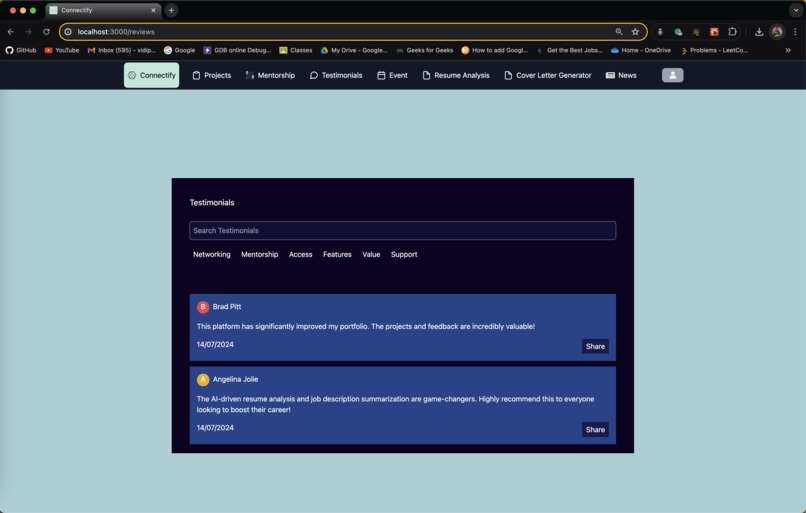Open the Problems - LeetCode bookmark
Image resolution: width=806 pixels, height=513 pixels.
click(713, 50)
